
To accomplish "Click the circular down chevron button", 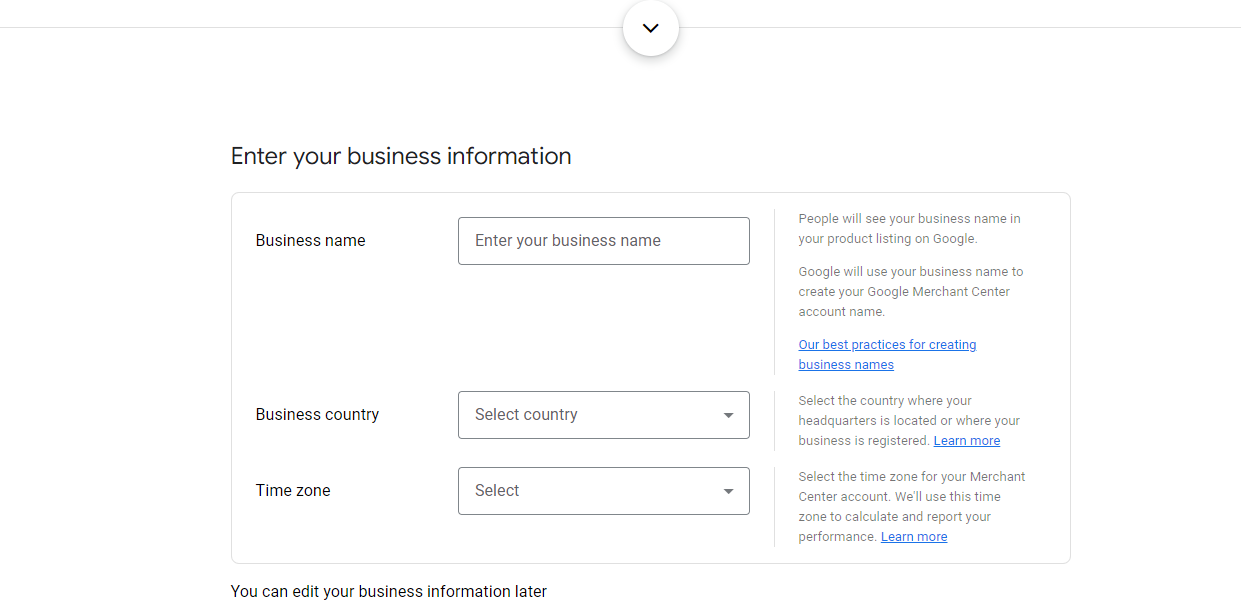I will pos(651,28).
